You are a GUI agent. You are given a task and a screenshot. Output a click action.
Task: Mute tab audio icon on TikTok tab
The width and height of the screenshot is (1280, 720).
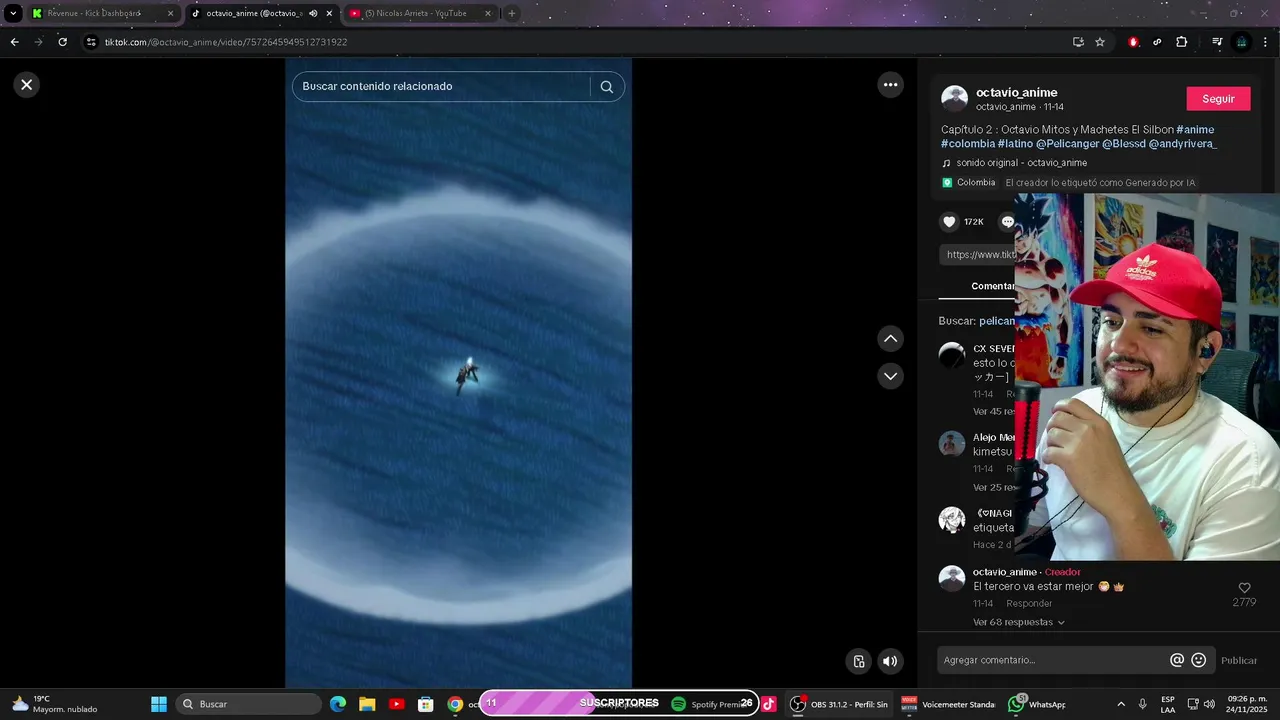click(x=313, y=14)
